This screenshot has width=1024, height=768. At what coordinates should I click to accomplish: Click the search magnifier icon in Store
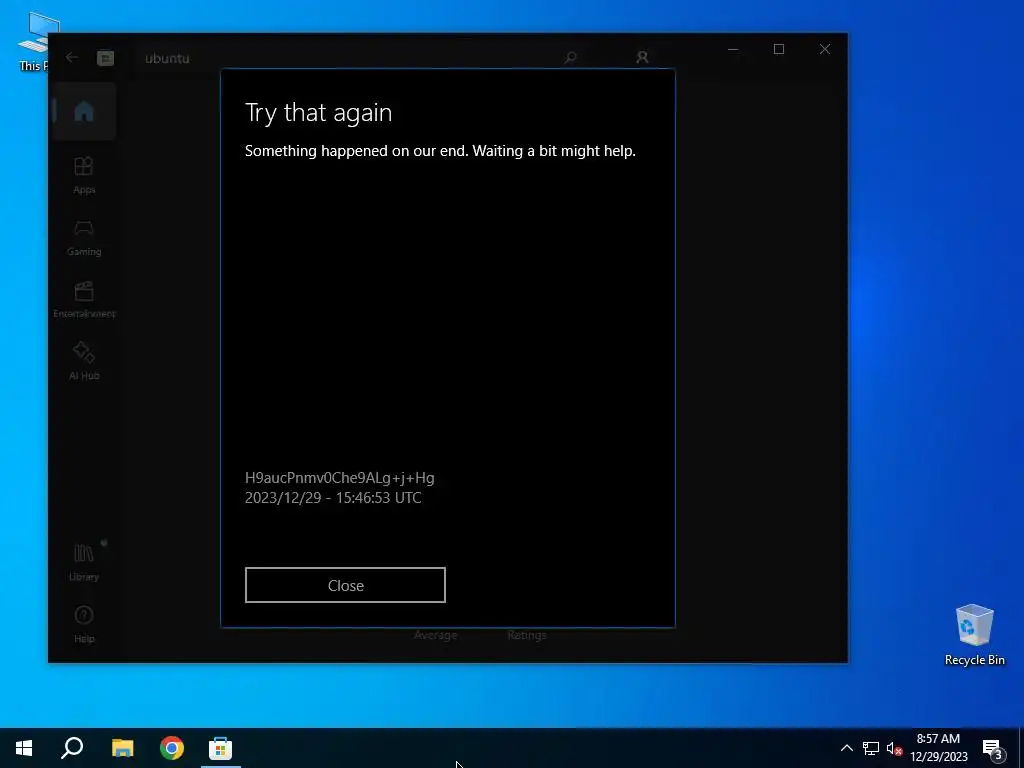(x=570, y=58)
